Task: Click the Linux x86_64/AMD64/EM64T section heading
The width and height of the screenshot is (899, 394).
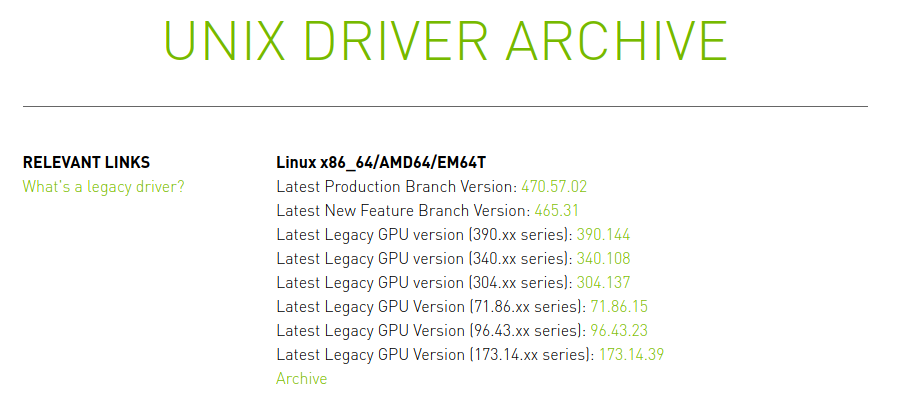Action: point(381,163)
